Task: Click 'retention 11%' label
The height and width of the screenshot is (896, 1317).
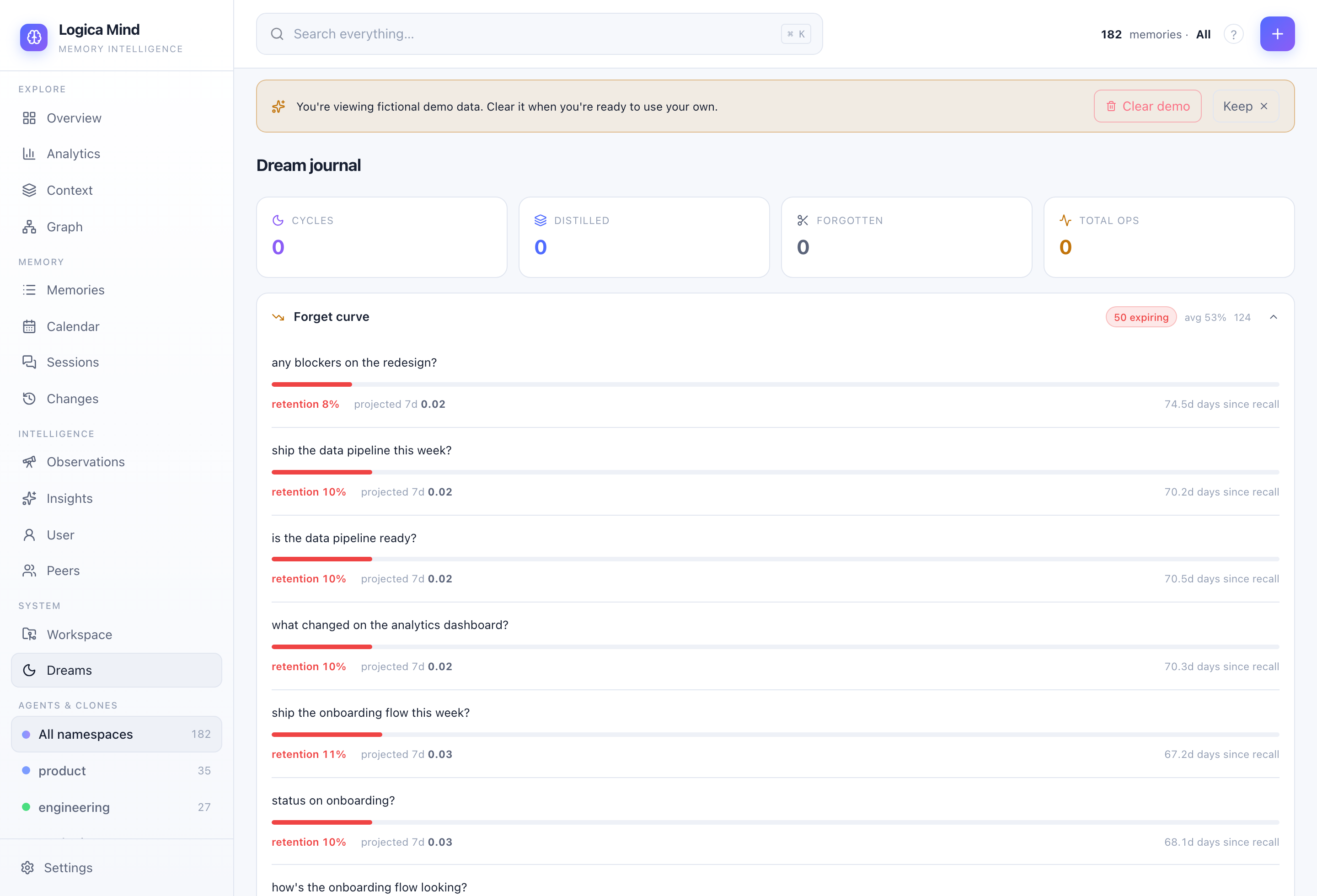Action: [308, 754]
